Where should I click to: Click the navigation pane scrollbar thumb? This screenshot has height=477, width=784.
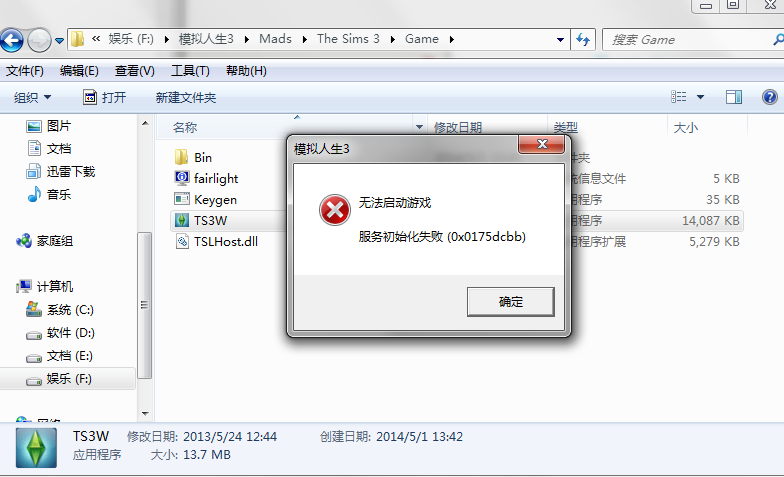click(144, 305)
